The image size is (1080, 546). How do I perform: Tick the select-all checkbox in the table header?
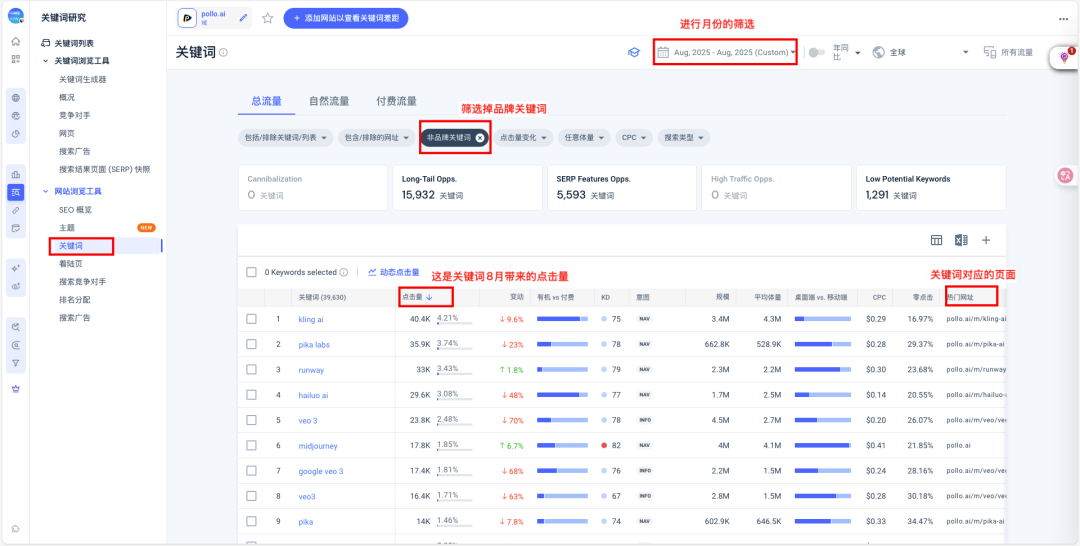pos(251,272)
